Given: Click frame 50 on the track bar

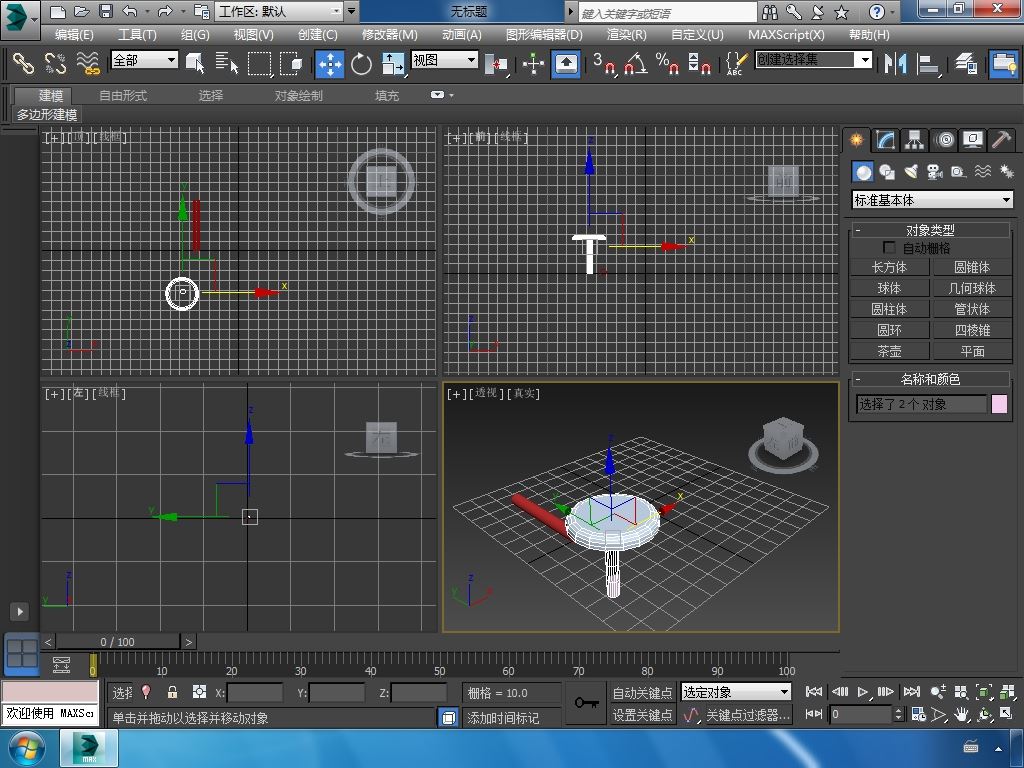Looking at the screenshot, I should (440, 665).
